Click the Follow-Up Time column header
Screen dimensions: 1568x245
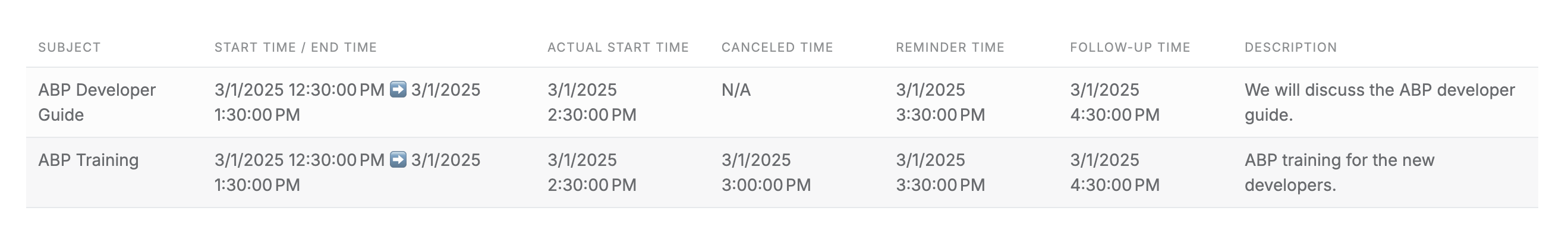coord(1130,48)
